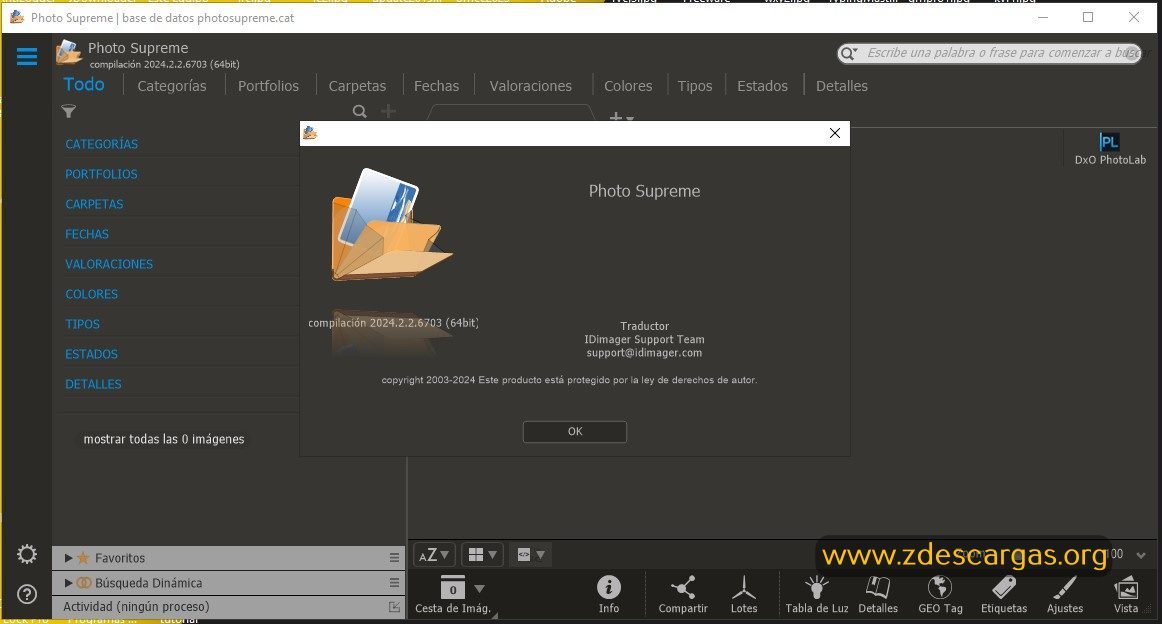Expand the Búsqueda Dinámica section
This screenshot has height=624, width=1162.
(x=68, y=582)
